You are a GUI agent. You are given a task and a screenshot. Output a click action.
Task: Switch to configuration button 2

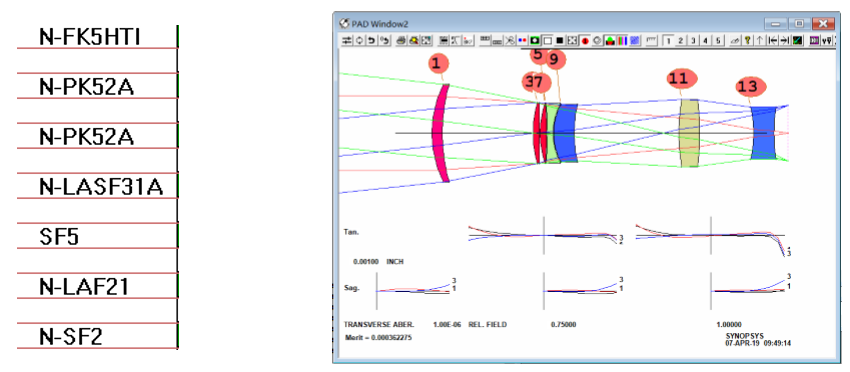coord(680,40)
